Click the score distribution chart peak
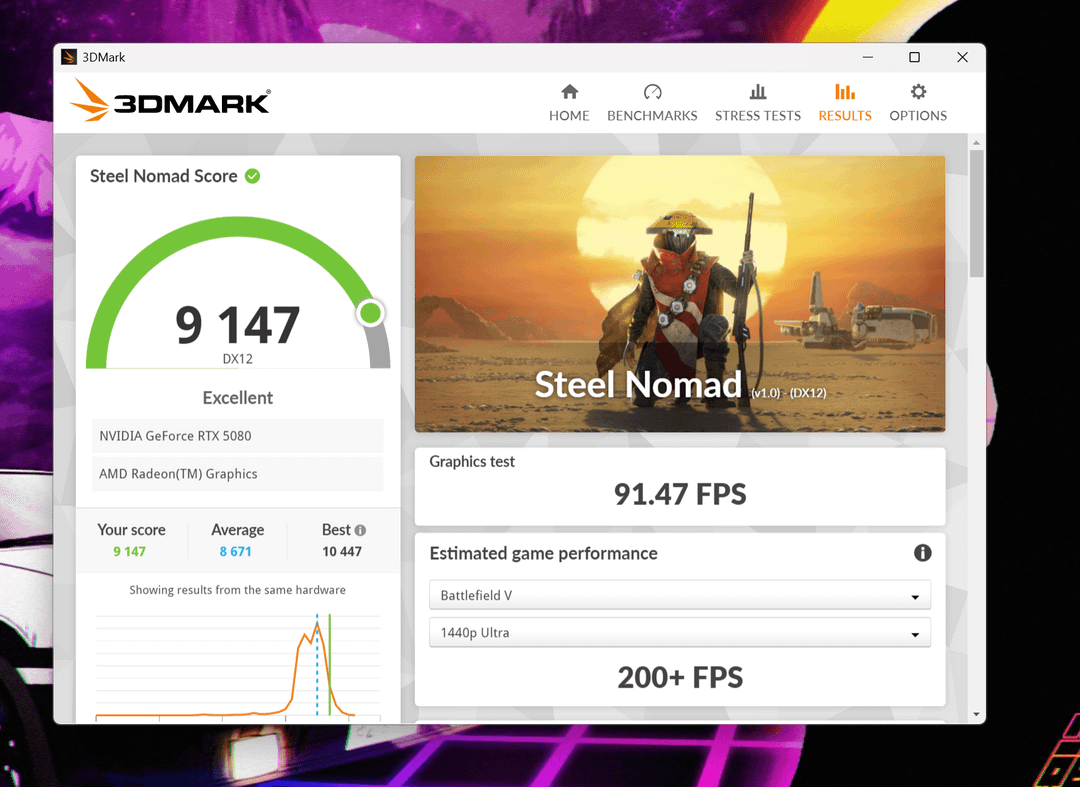 317,624
